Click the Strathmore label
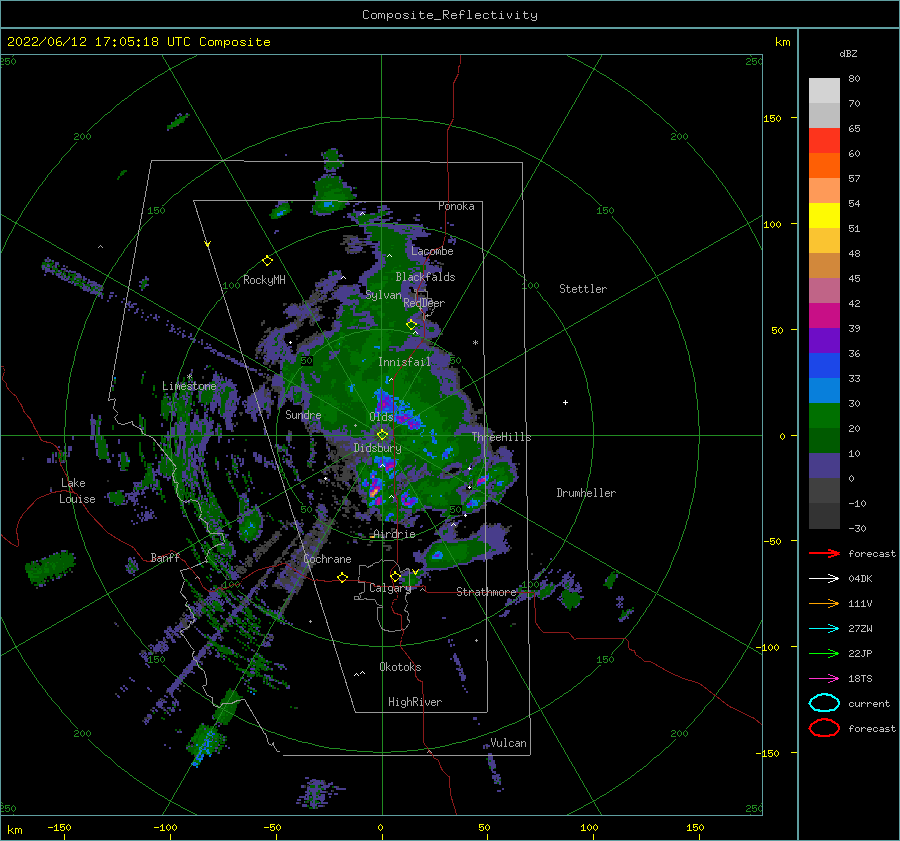 (486, 592)
